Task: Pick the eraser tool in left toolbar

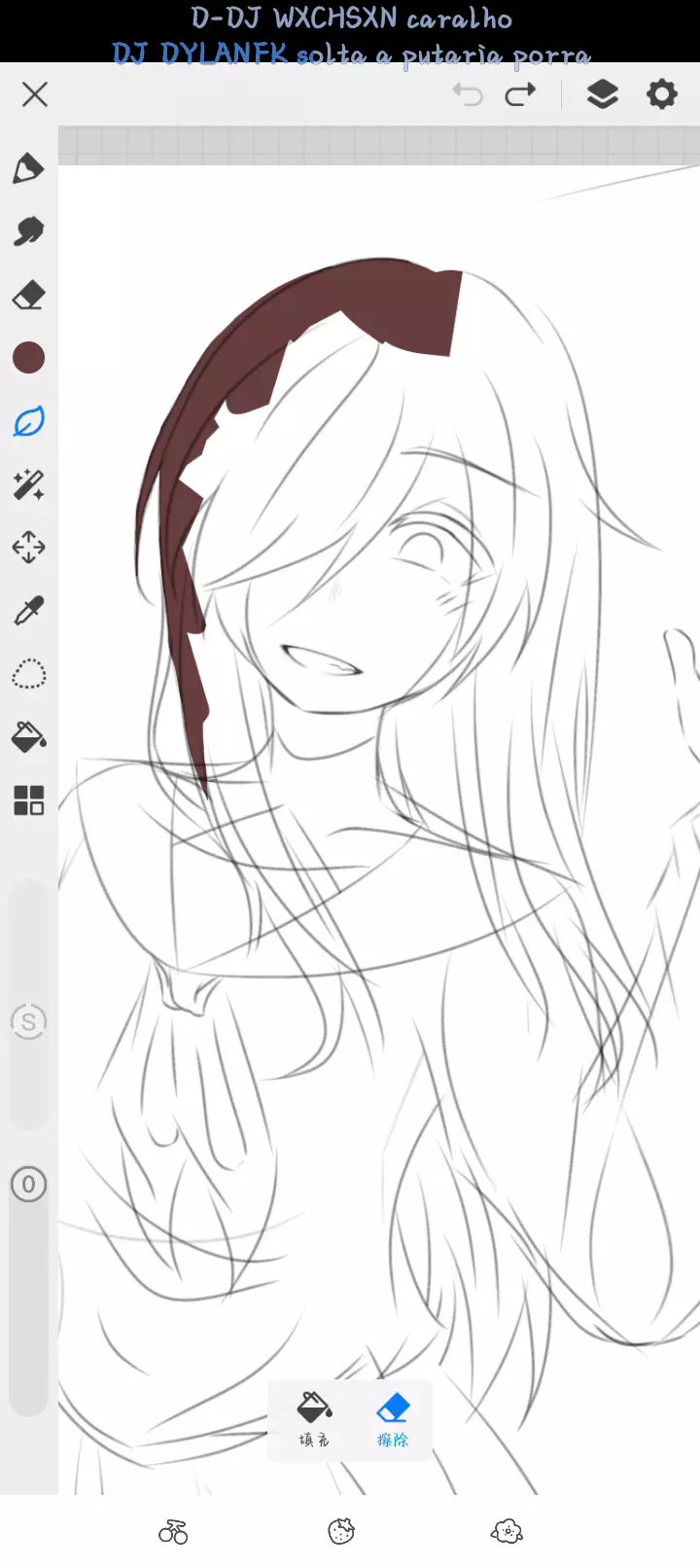Action: [x=28, y=295]
